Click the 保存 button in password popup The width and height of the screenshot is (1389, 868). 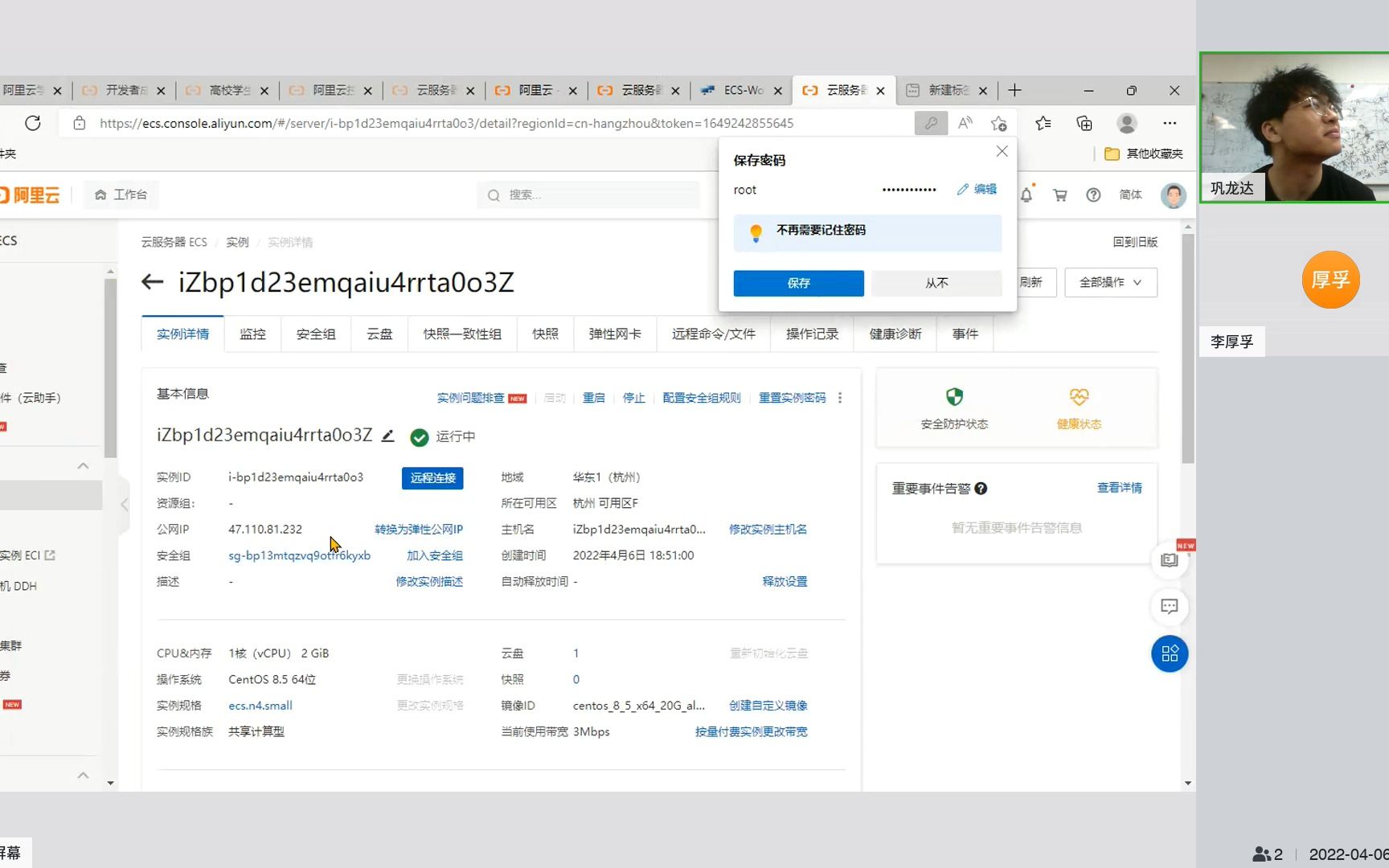point(798,283)
